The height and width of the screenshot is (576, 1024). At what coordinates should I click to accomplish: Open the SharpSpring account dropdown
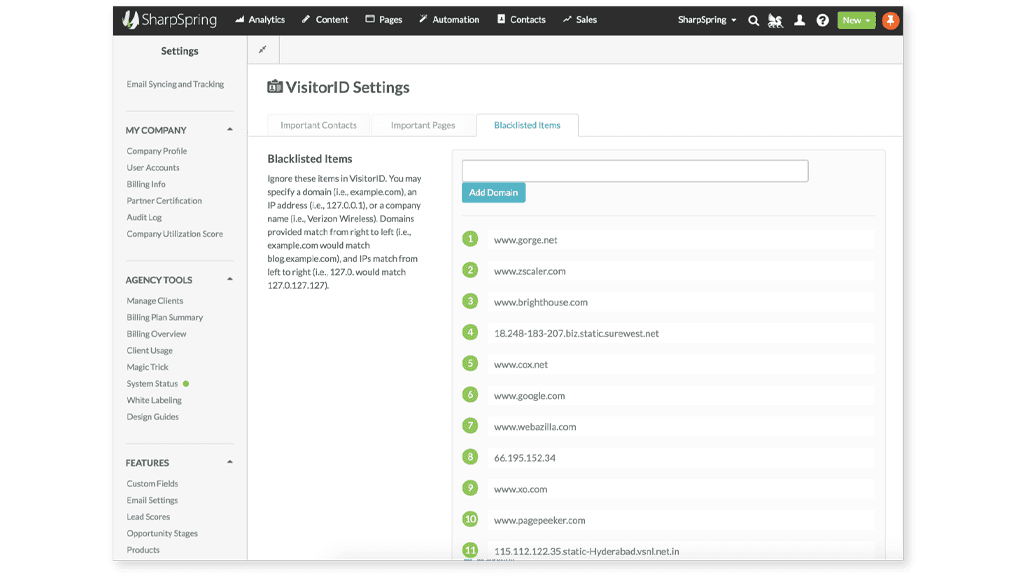coord(707,20)
